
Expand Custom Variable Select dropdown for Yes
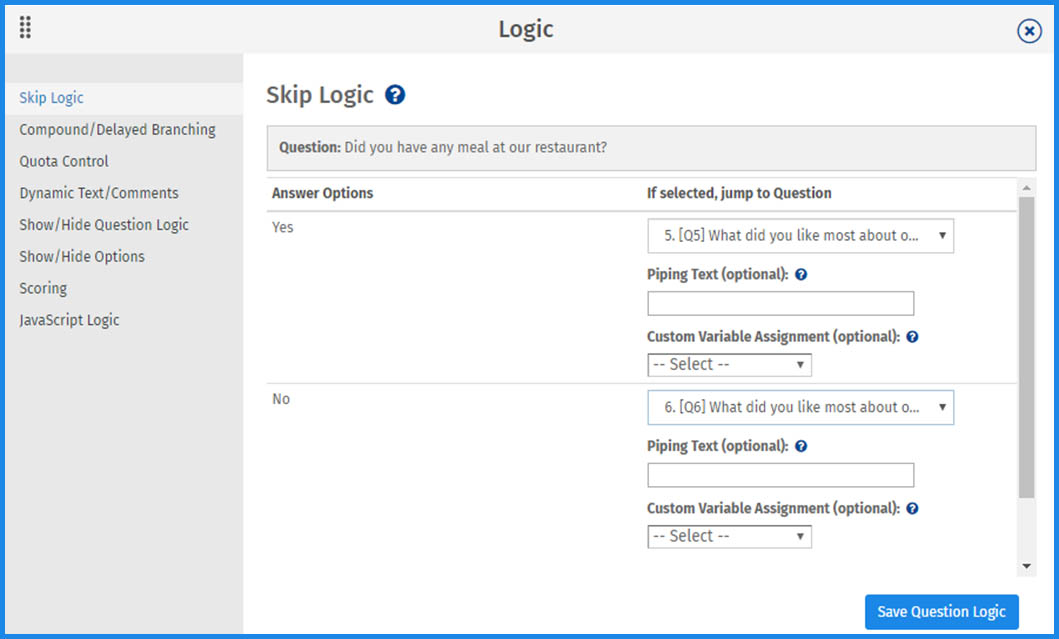coord(729,365)
